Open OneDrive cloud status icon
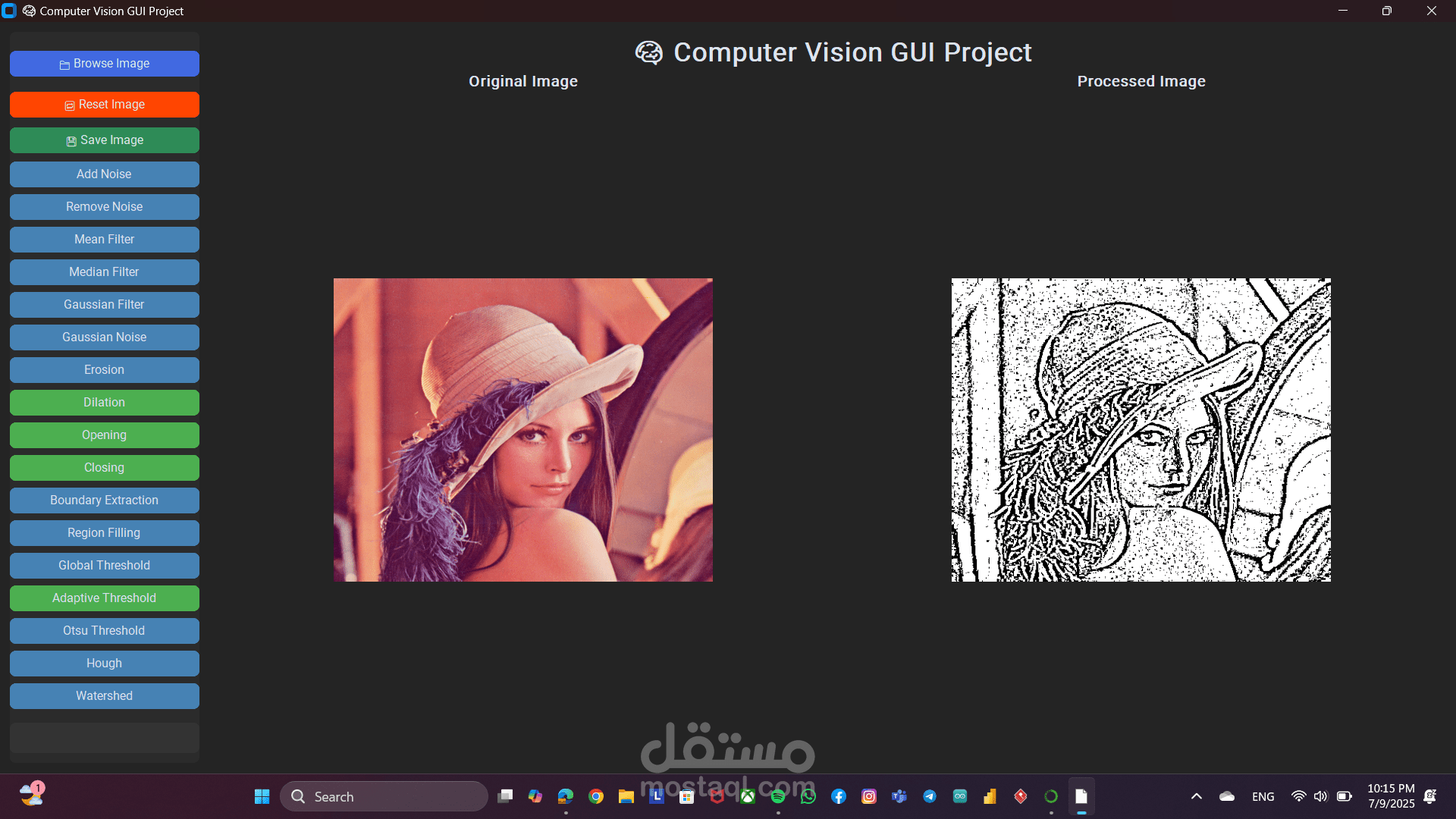 pyautogui.click(x=1227, y=796)
